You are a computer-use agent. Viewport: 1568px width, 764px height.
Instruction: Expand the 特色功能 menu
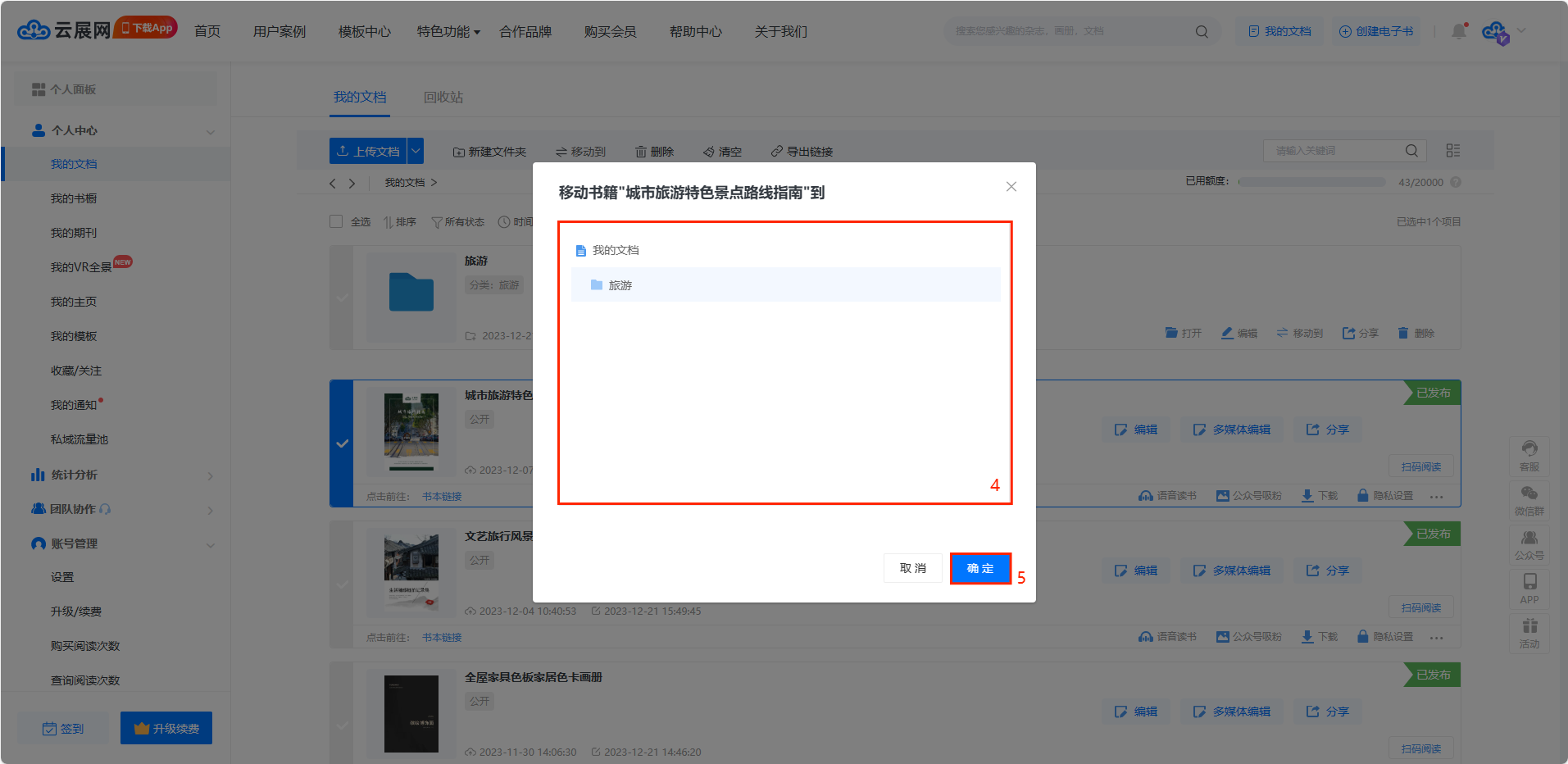tap(448, 32)
